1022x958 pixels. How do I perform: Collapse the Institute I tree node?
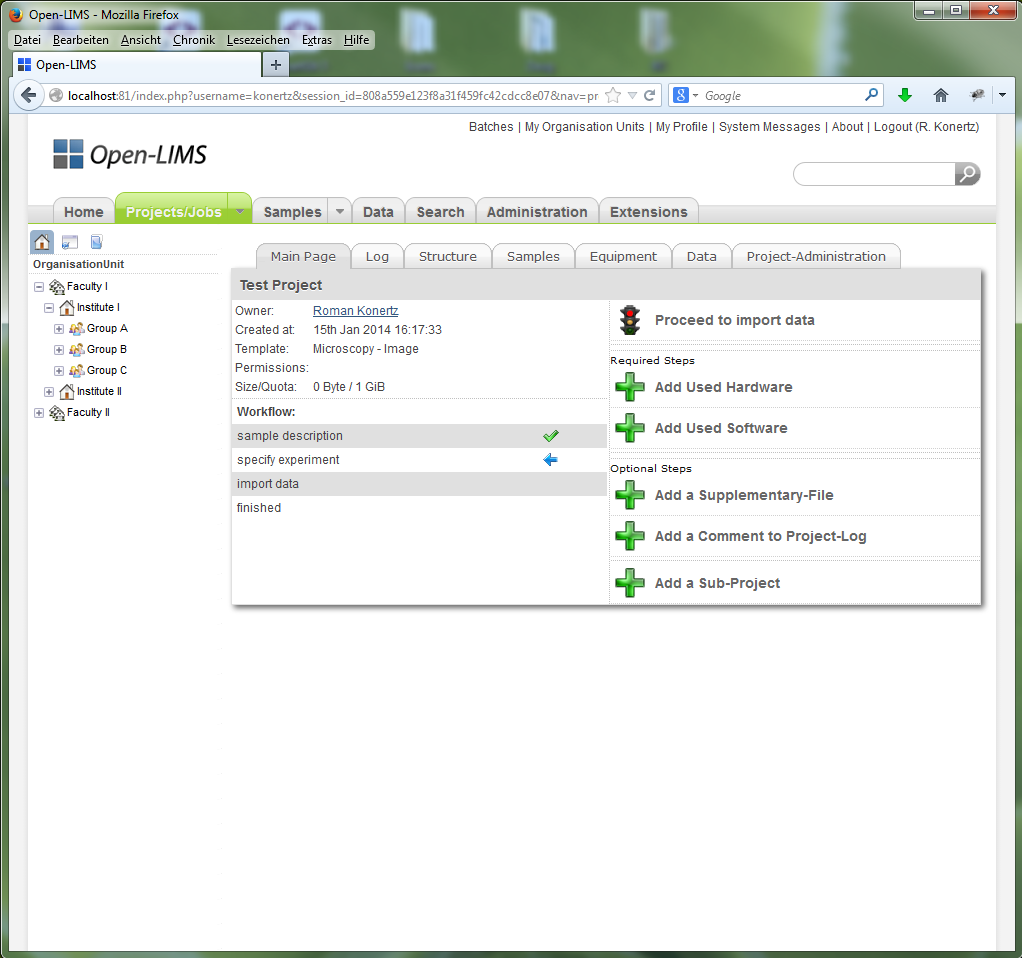tap(48, 307)
